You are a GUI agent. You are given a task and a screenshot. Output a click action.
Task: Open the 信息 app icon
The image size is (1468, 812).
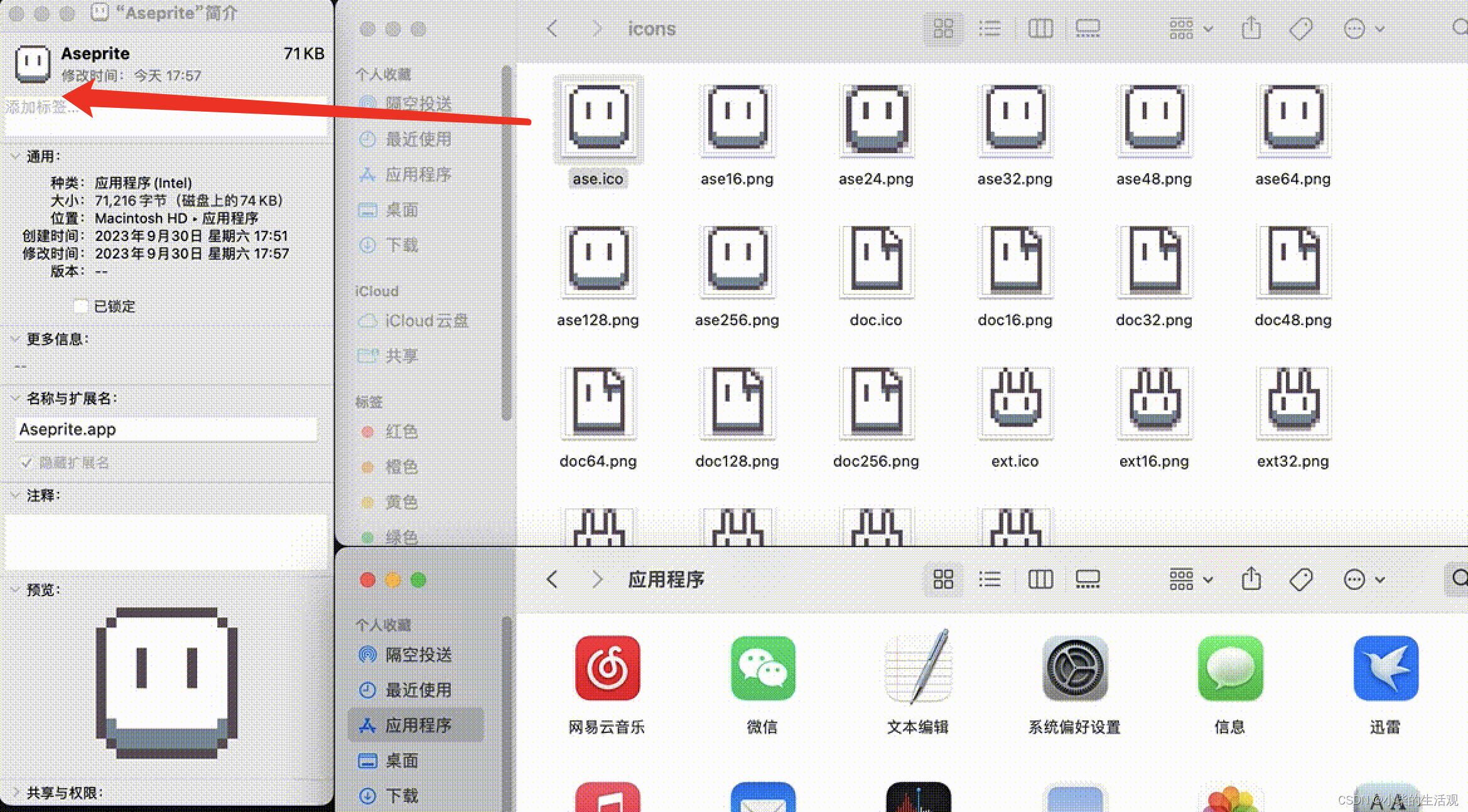(x=1230, y=668)
